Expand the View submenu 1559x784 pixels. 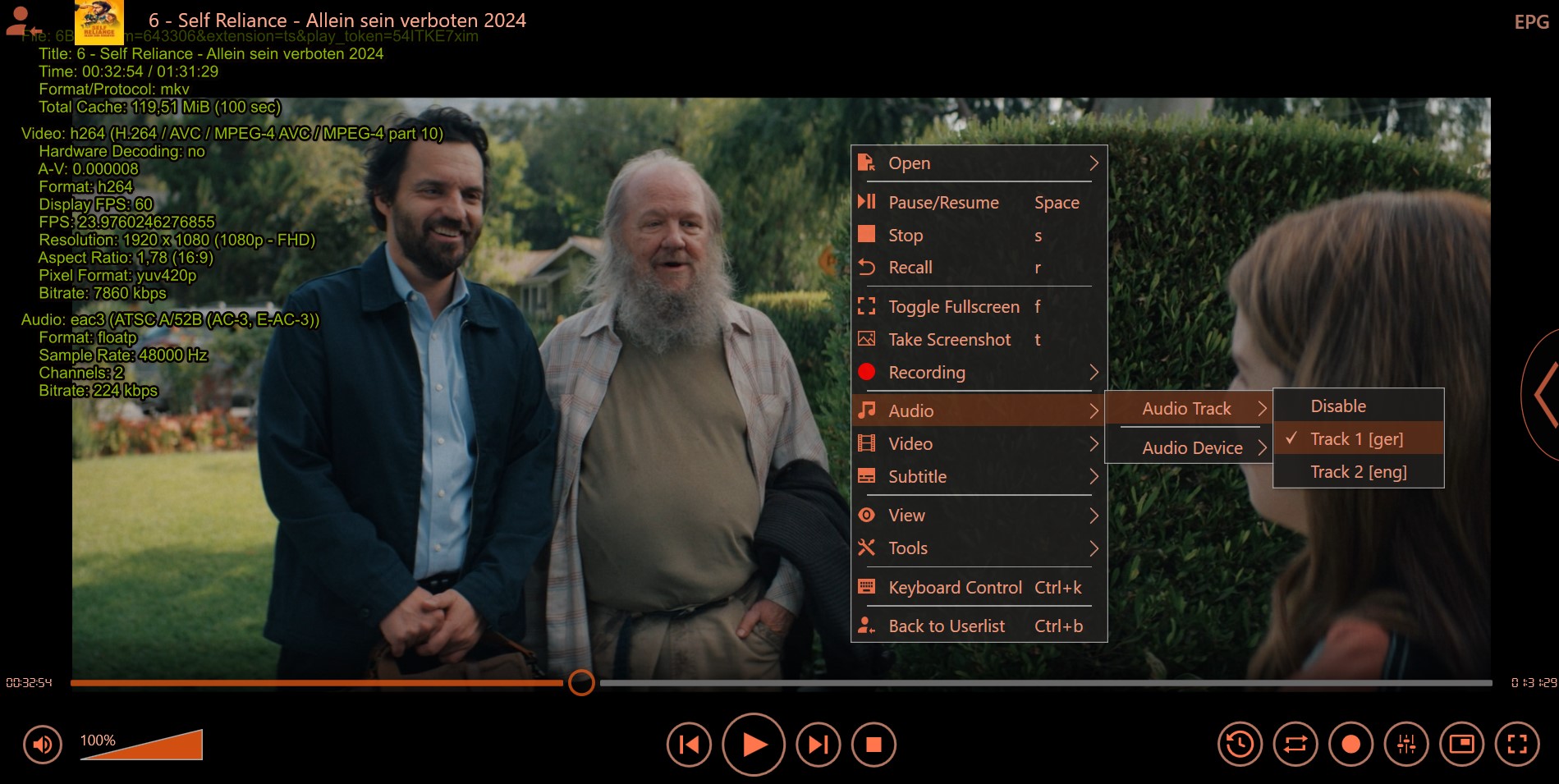coord(979,516)
